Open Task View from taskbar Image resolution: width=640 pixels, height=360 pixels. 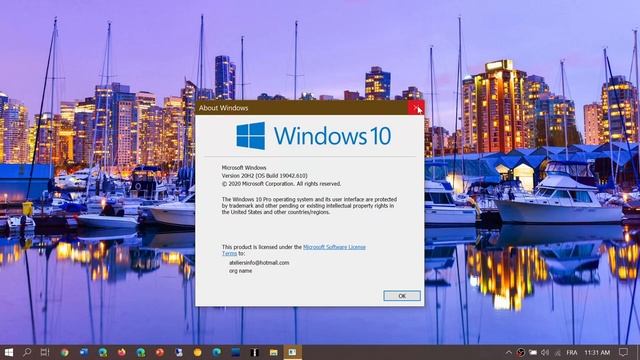(x=45, y=352)
